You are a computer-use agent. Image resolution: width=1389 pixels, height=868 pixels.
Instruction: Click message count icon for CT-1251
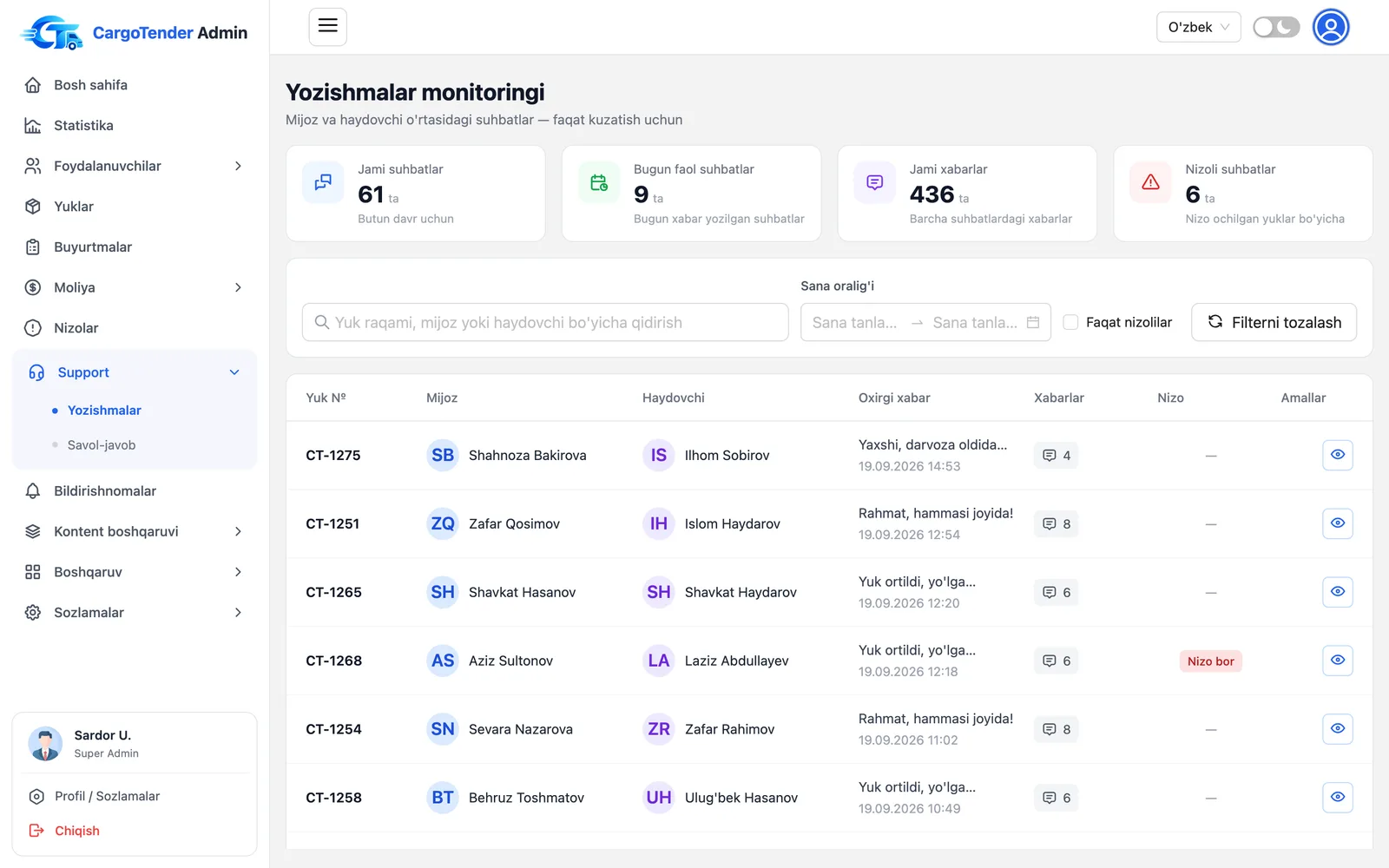click(x=1050, y=523)
